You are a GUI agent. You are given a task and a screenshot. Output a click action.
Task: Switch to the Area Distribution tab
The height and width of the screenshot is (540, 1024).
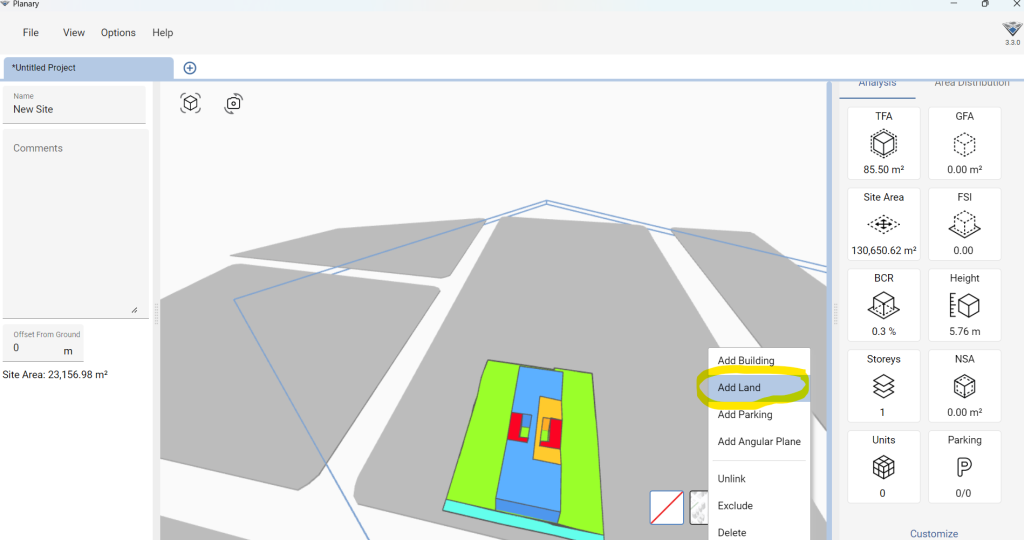tap(972, 84)
